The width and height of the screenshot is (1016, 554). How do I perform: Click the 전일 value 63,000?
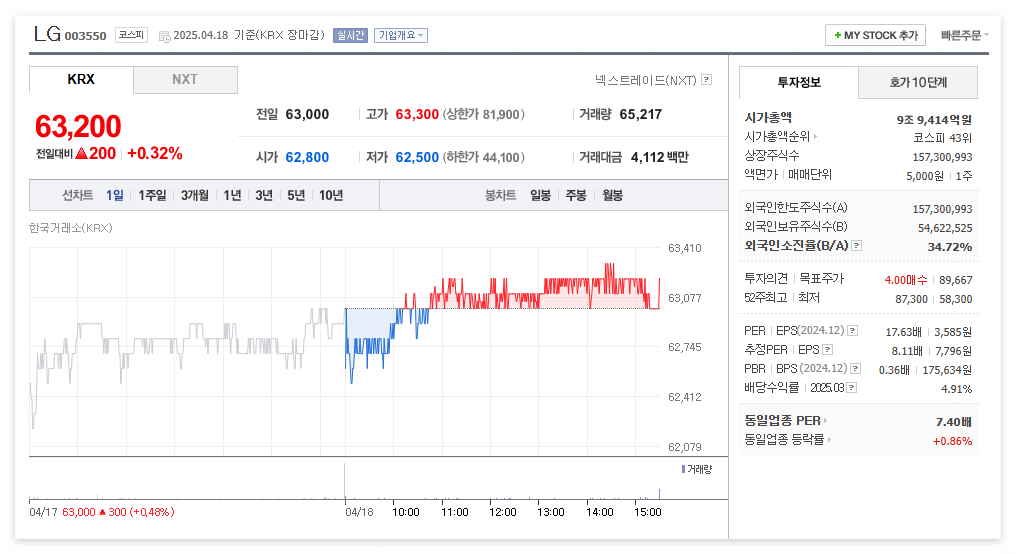[x=307, y=115]
